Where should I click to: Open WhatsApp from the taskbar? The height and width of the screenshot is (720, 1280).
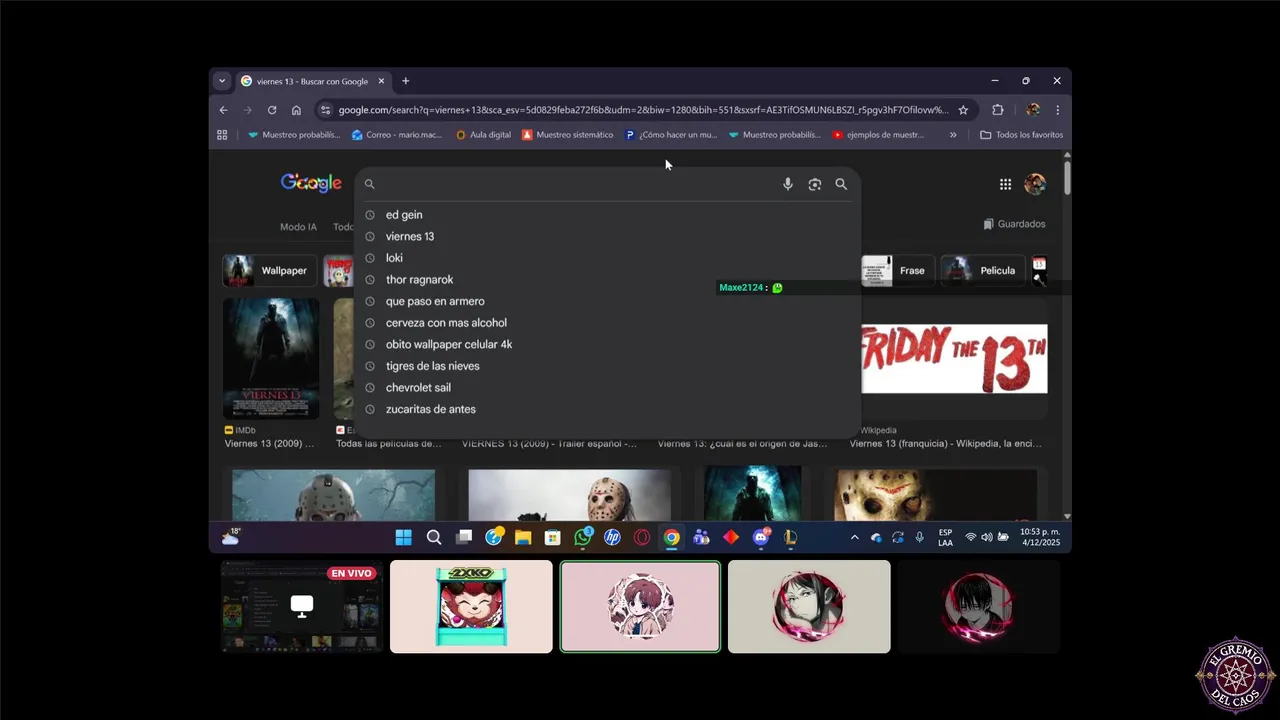point(583,537)
